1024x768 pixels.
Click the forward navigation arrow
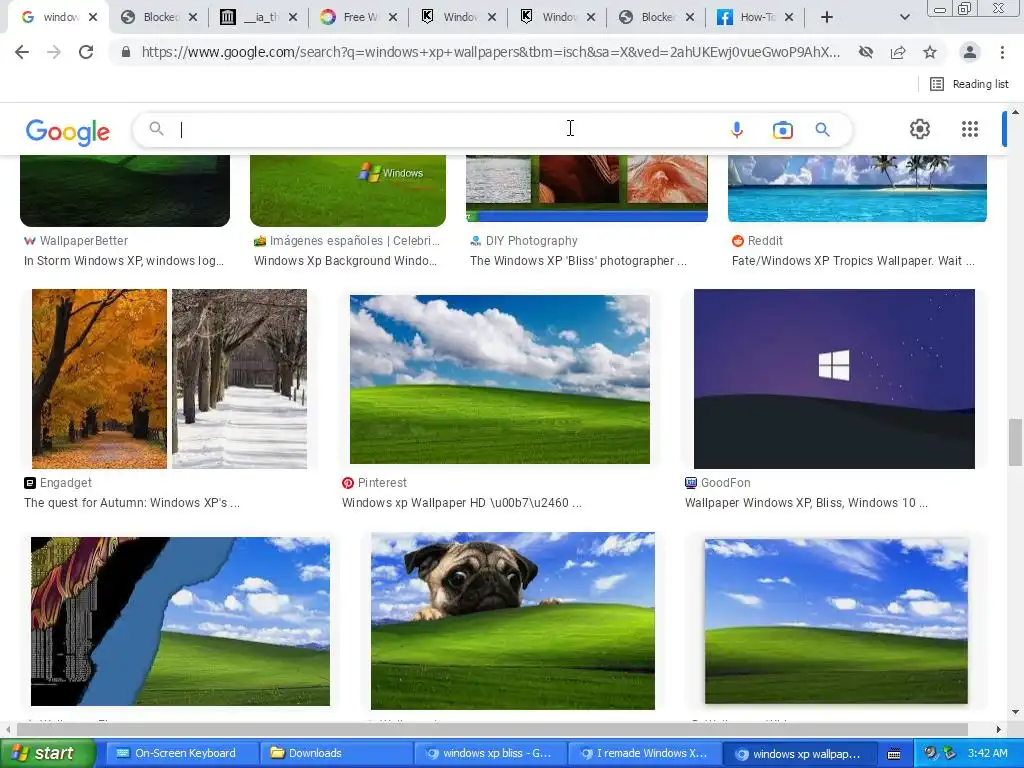click(54, 52)
